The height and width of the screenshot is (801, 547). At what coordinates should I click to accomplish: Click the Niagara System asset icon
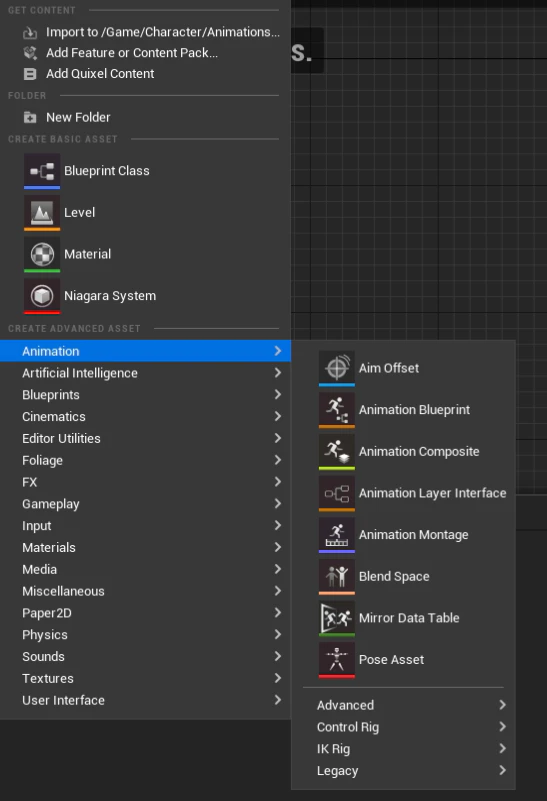pos(42,296)
